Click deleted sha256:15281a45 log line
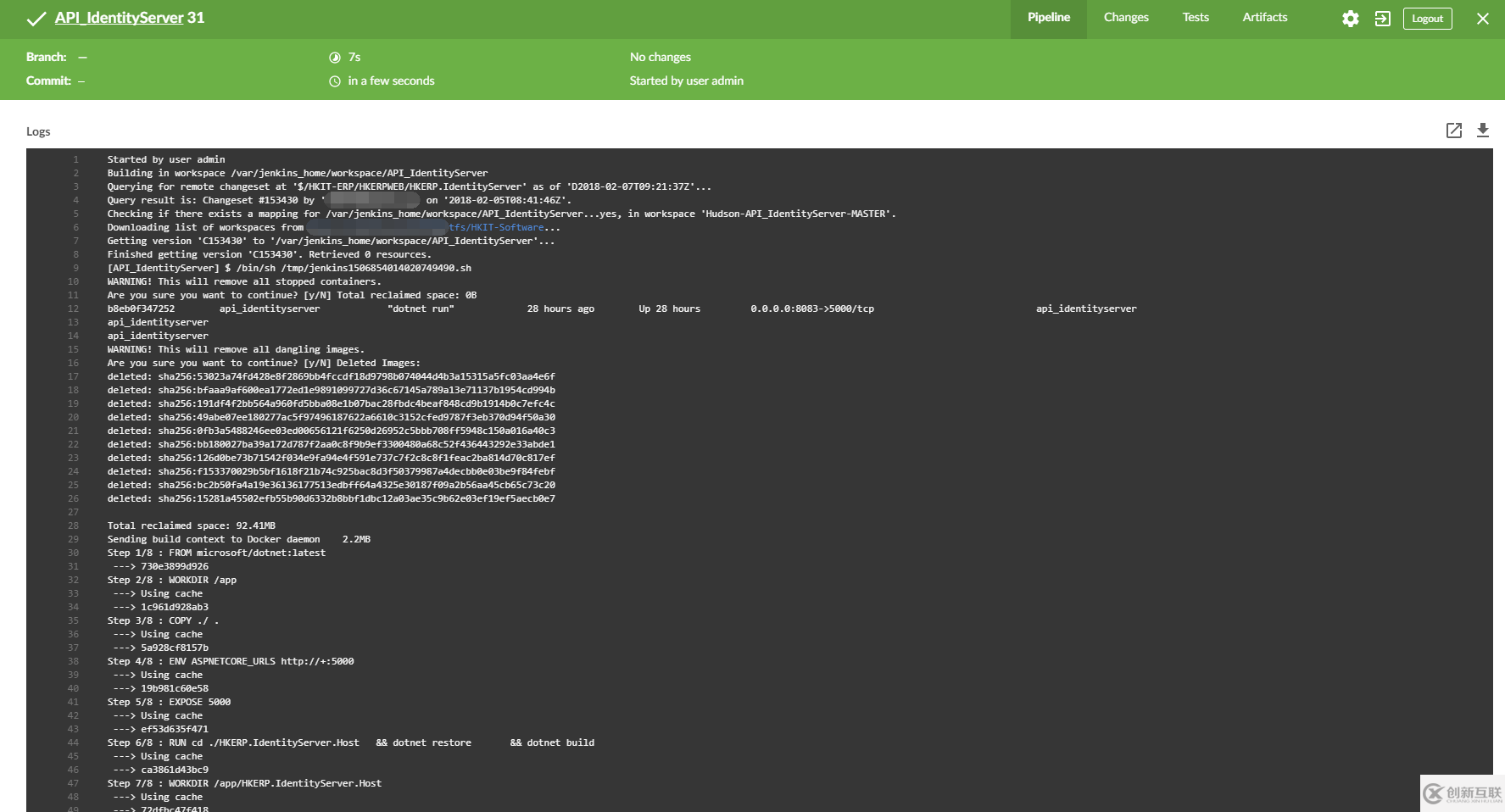The image size is (1505, 812). (x=331, y=498)
